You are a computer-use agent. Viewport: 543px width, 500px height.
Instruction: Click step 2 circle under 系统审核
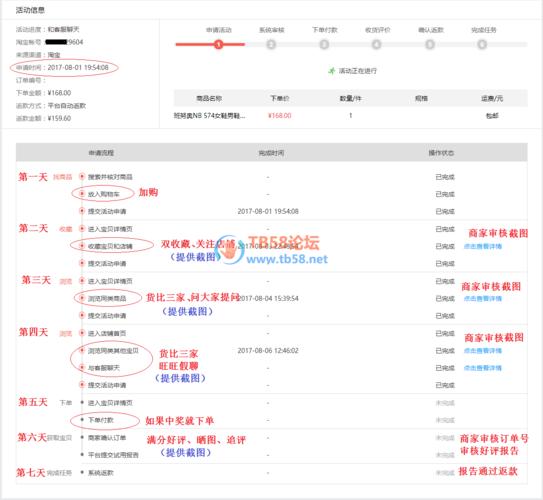click(271, 44)
